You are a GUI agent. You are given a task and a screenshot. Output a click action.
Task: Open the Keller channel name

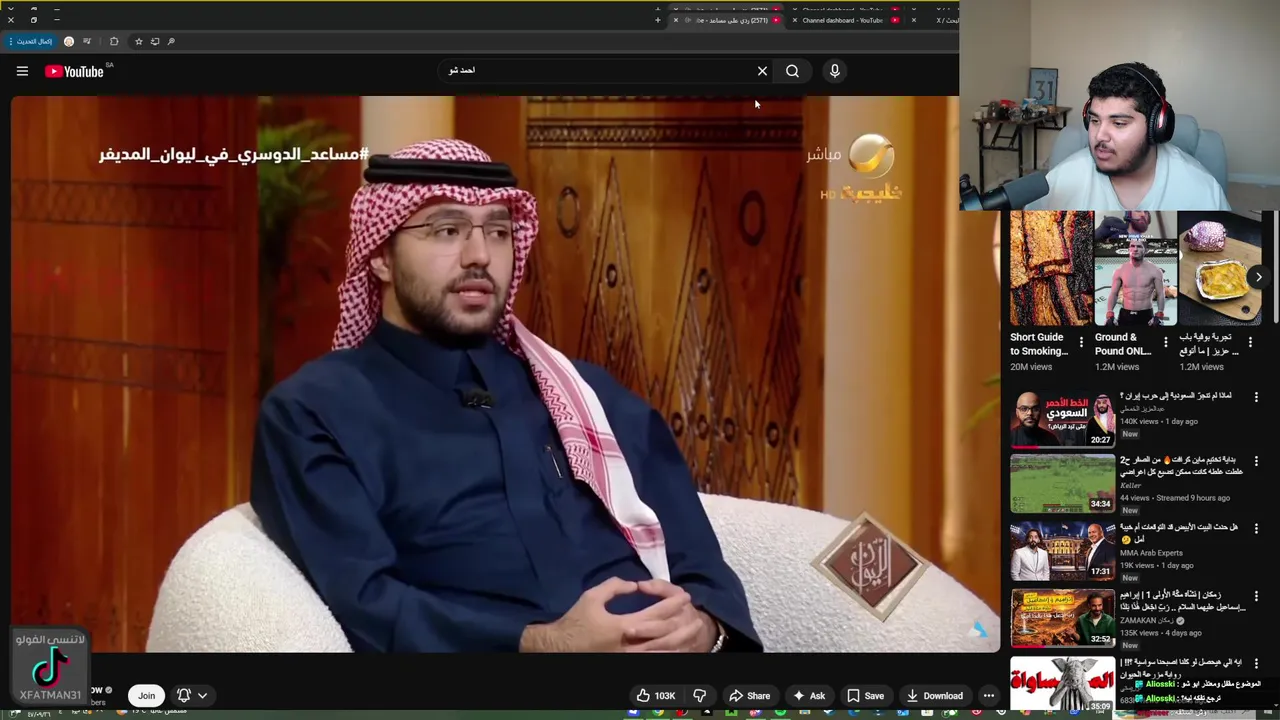pyautogui.click(x=1130, y=486)
